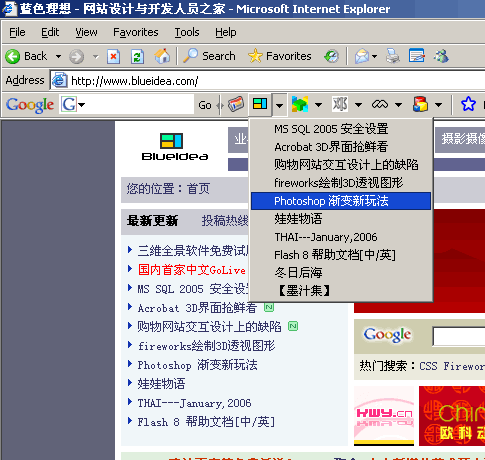Go to the Home page icon
The image size is (485, 460).
tap(162, 56)
